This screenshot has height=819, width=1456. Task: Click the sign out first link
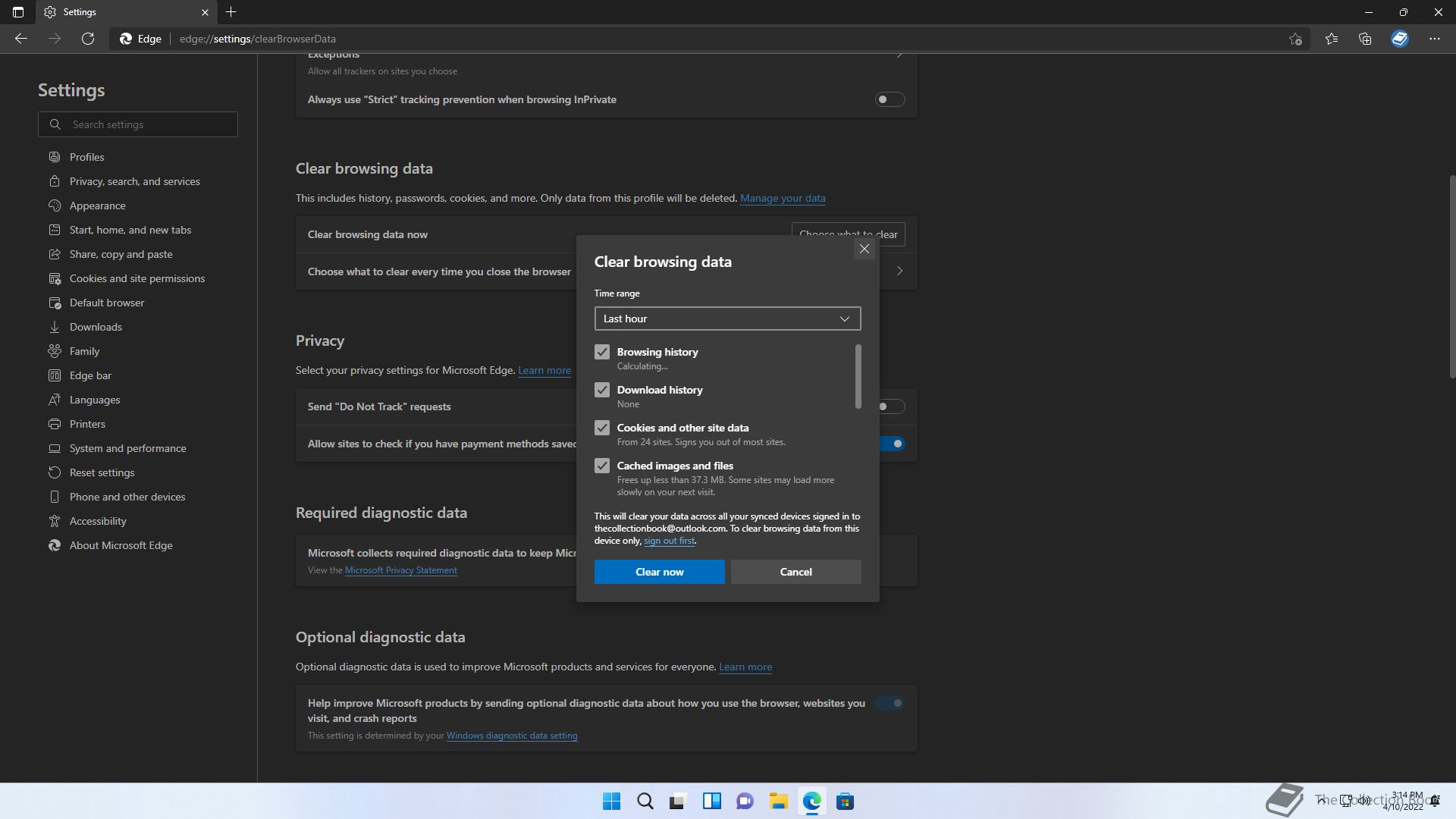669,541
